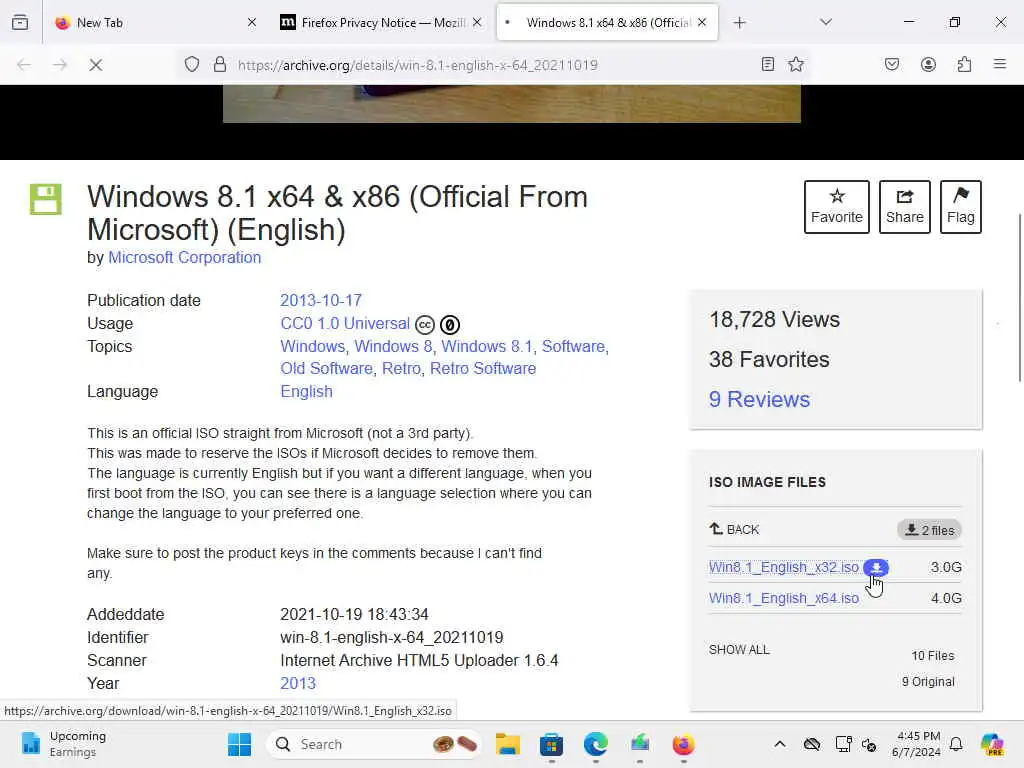Click the Copilot preview icon in taskbar
The height and width of the screenshot is (768, 1024).
[992, 744]
